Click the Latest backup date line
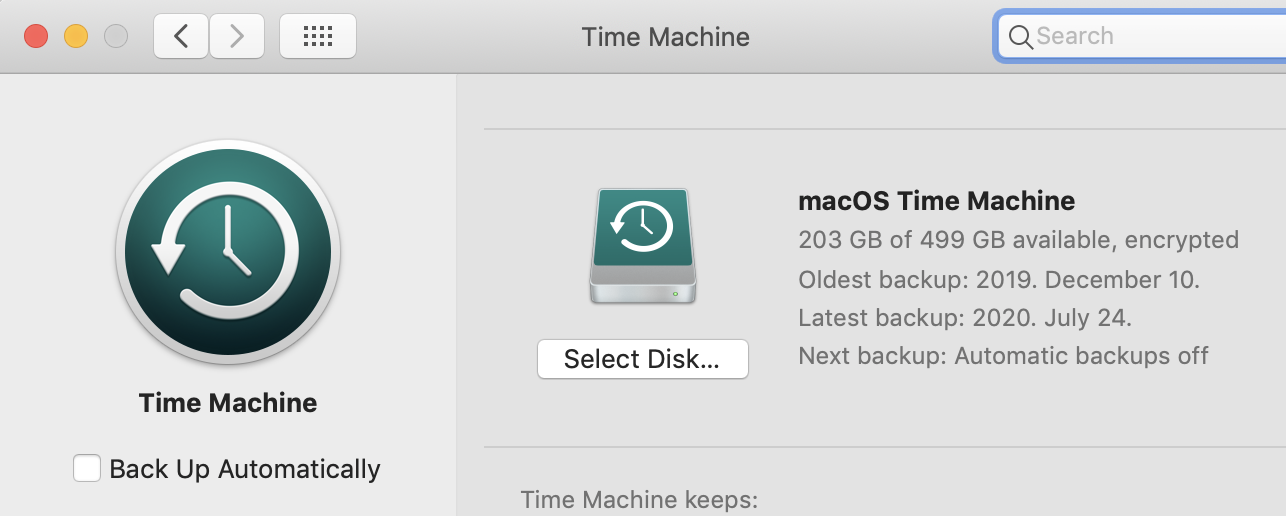This screenshot has height=516, width=1286. [x=965, y=318]
